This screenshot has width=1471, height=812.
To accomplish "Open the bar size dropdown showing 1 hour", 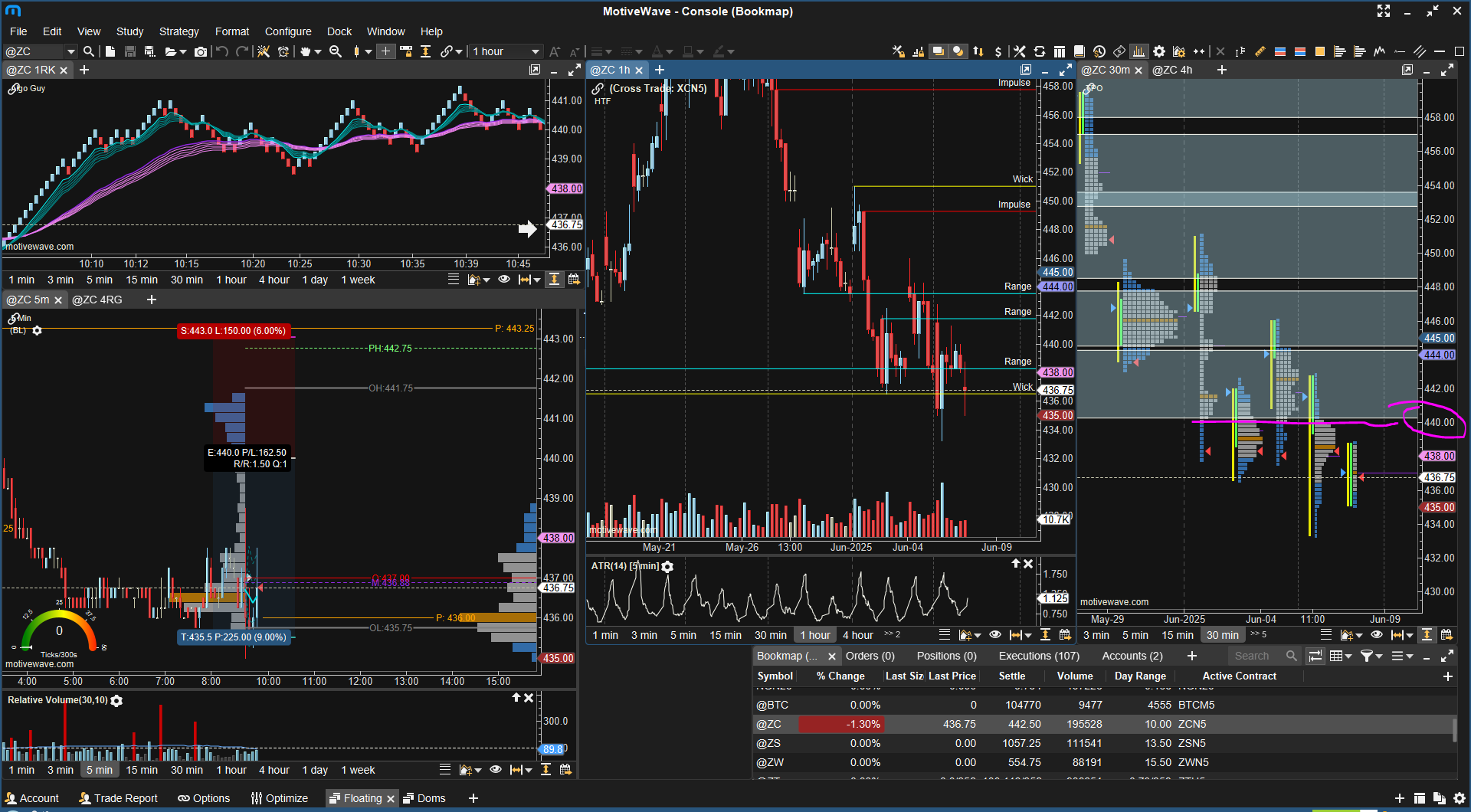I will pyautogui.click(x=506, y=51).
